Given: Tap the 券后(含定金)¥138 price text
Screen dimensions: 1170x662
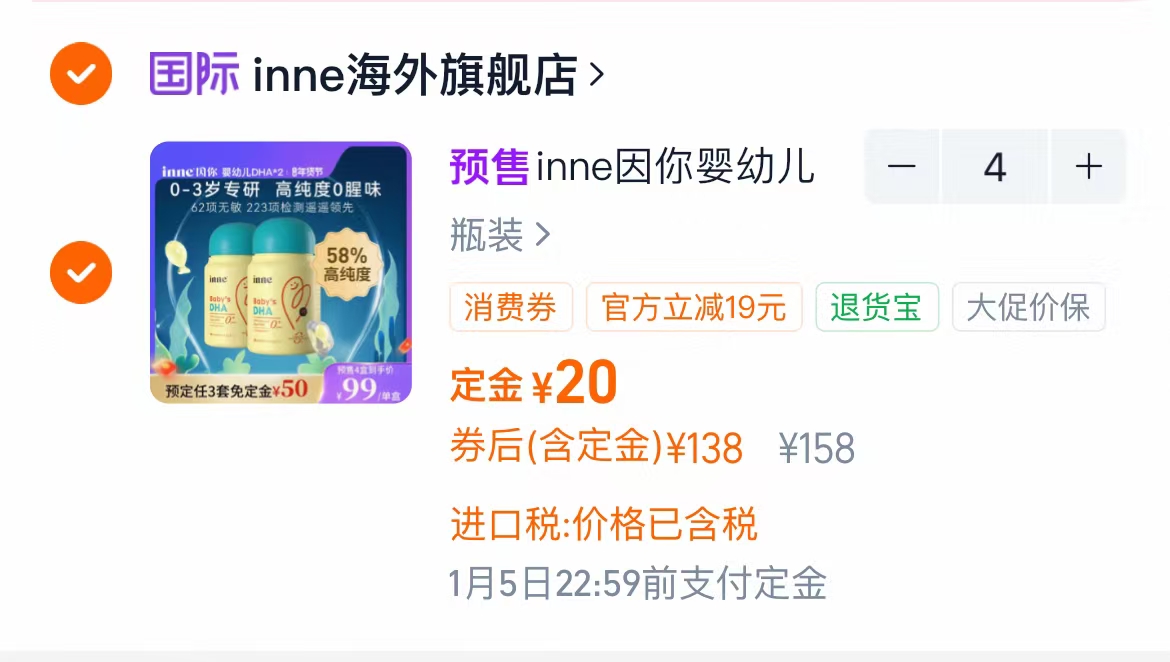Looking at the screenshot, I should point(596,447).
